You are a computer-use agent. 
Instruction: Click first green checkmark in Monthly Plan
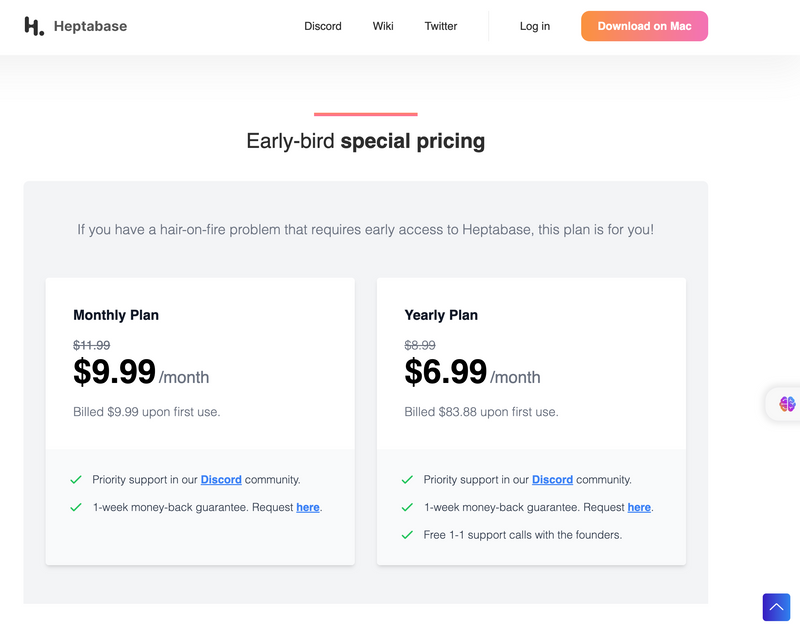coord(76,480)
